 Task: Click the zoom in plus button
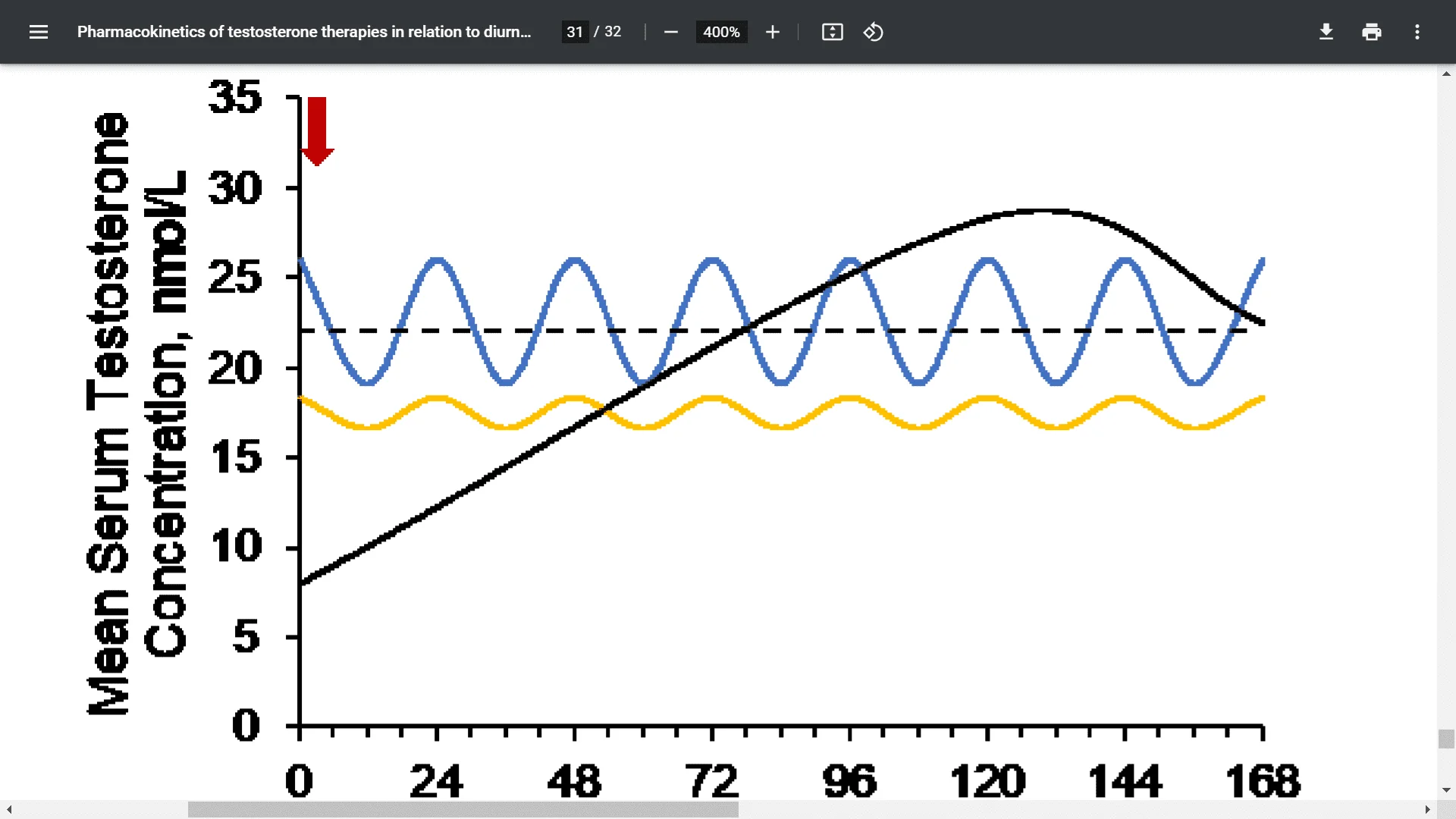coord(772,32)
